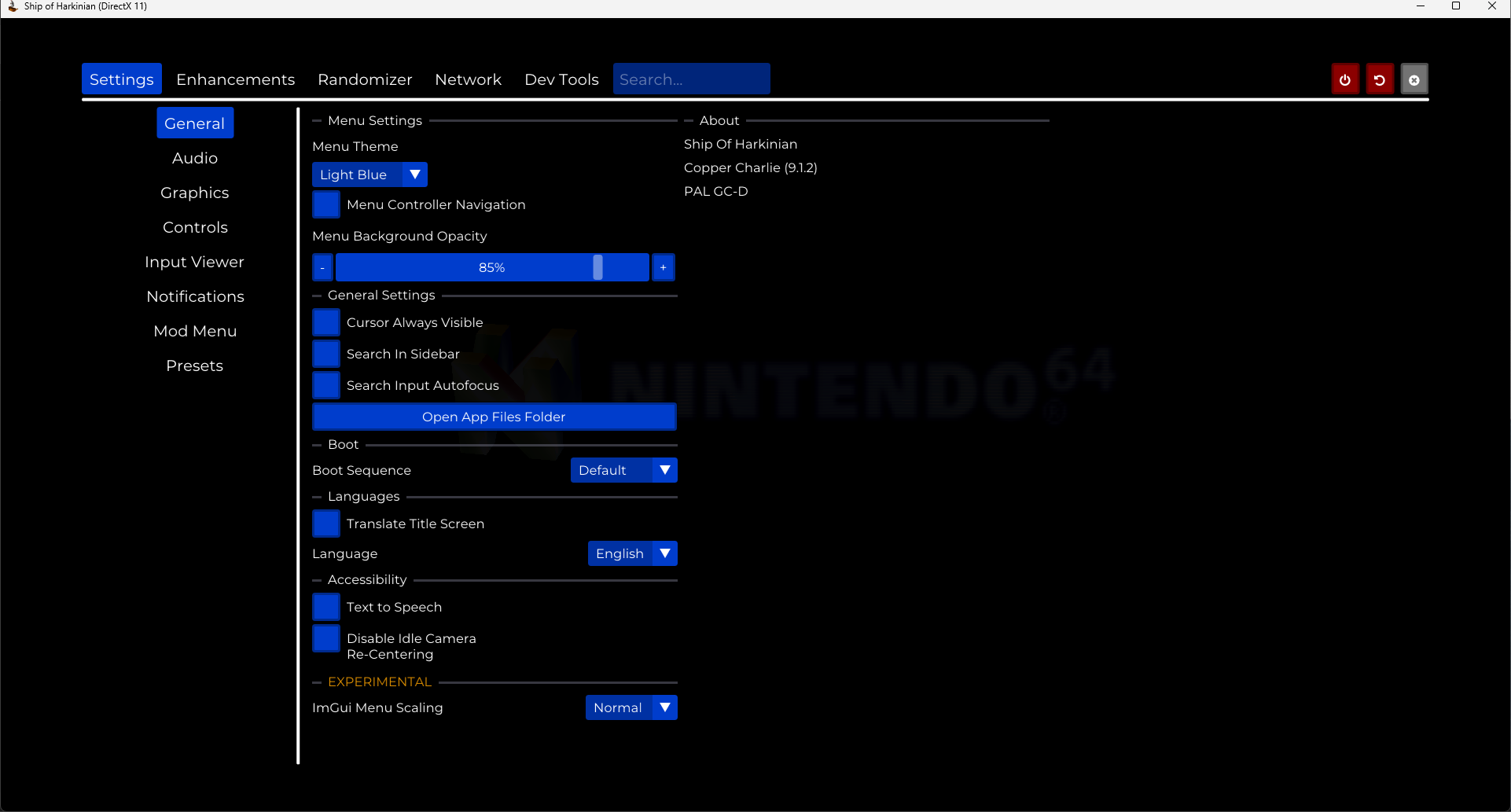Select Presets in the sidebar

click(x=195, y=366)
